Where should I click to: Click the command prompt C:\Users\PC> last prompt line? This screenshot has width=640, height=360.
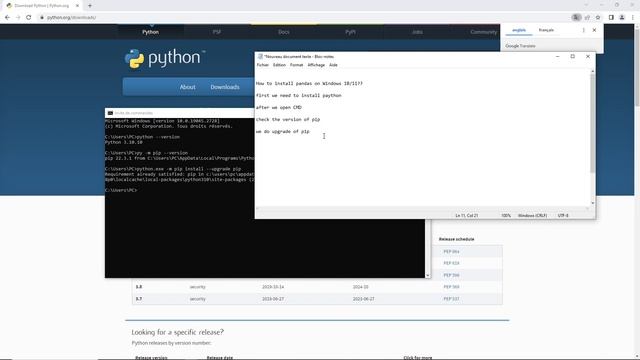point(121,190)
